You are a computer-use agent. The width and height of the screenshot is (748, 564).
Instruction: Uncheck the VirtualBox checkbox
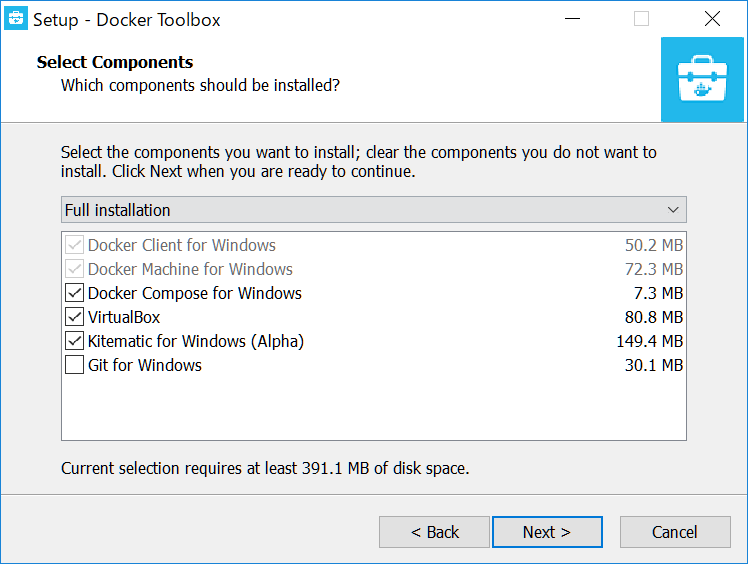pos(74,317)
